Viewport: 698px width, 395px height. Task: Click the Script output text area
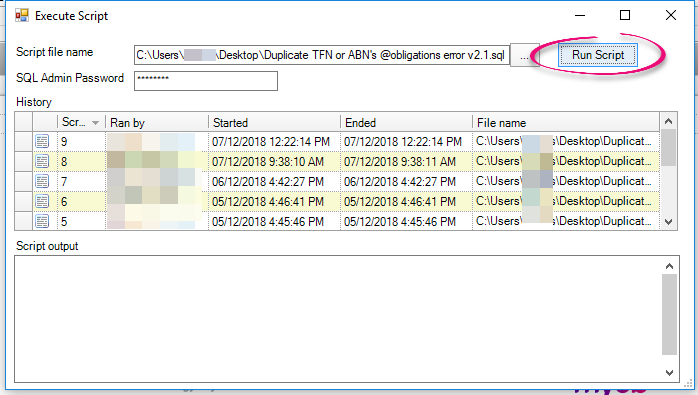(338, 319)
